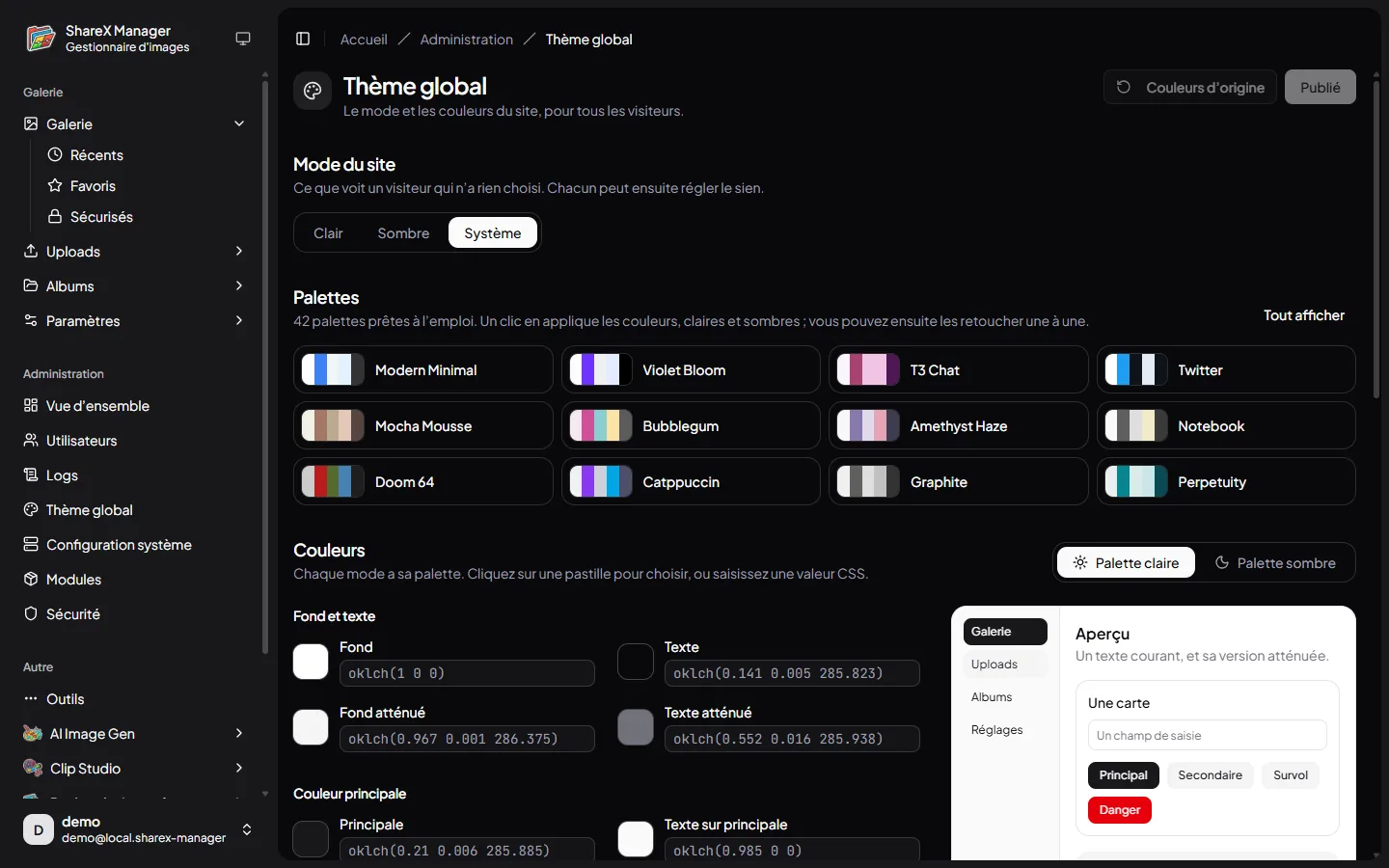The height and width of the screenshot is (868, 1389).
Task: Select Système site mode
Action: point(493,233)
